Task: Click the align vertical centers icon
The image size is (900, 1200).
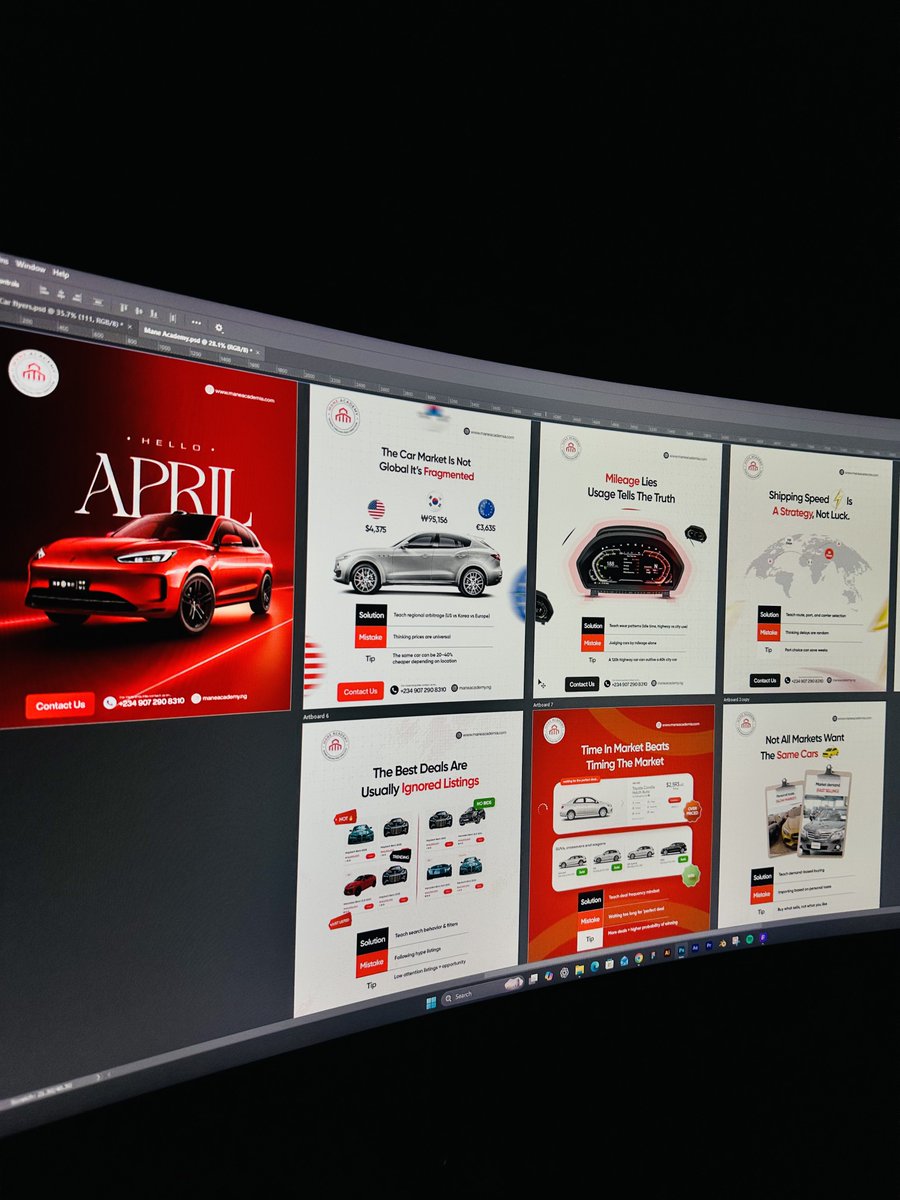Action: [139, 311]
